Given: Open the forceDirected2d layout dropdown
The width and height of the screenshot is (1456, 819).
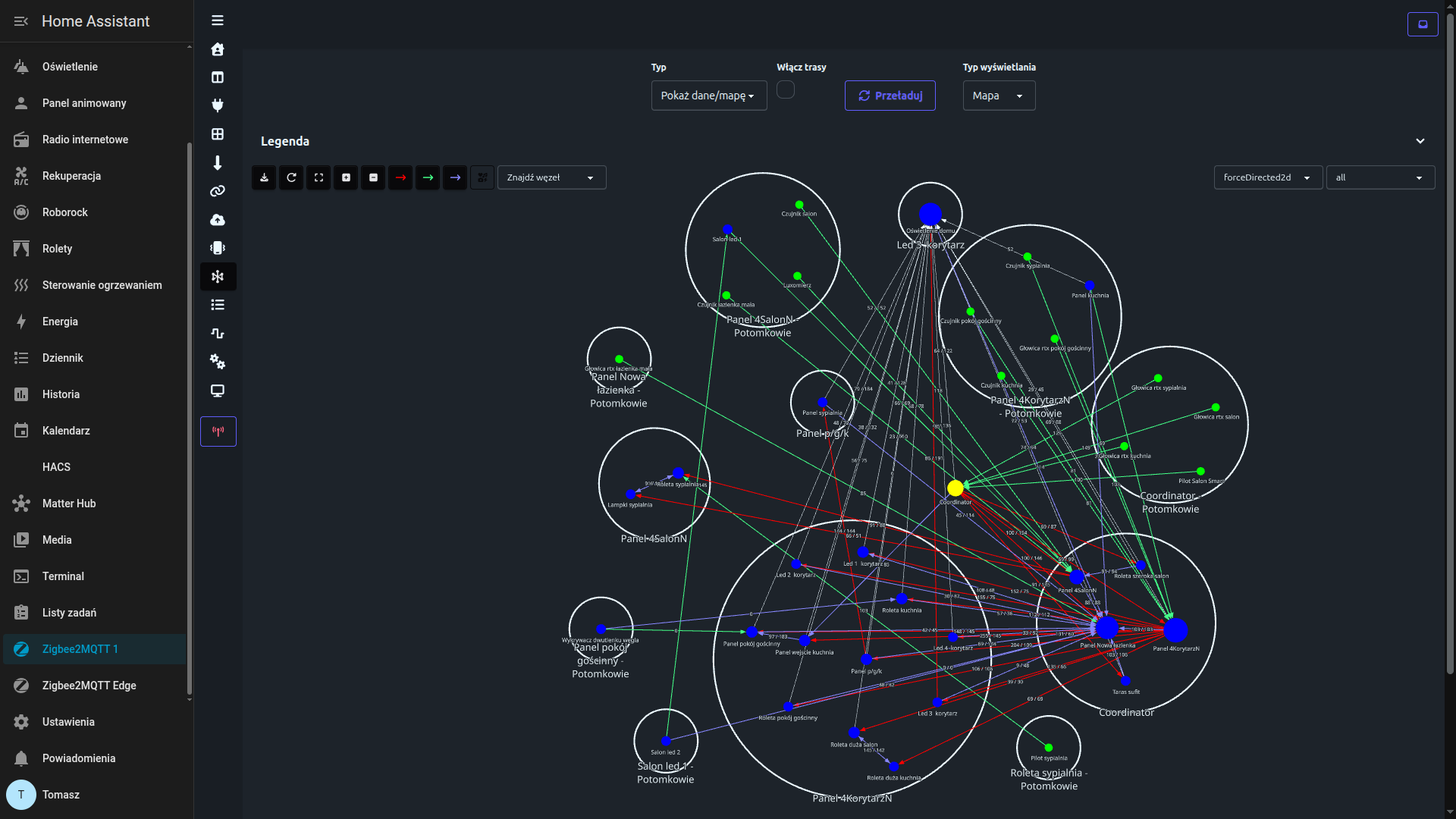Looking at the screenshot, I should pyautogui.click(x=1268, y=177).
